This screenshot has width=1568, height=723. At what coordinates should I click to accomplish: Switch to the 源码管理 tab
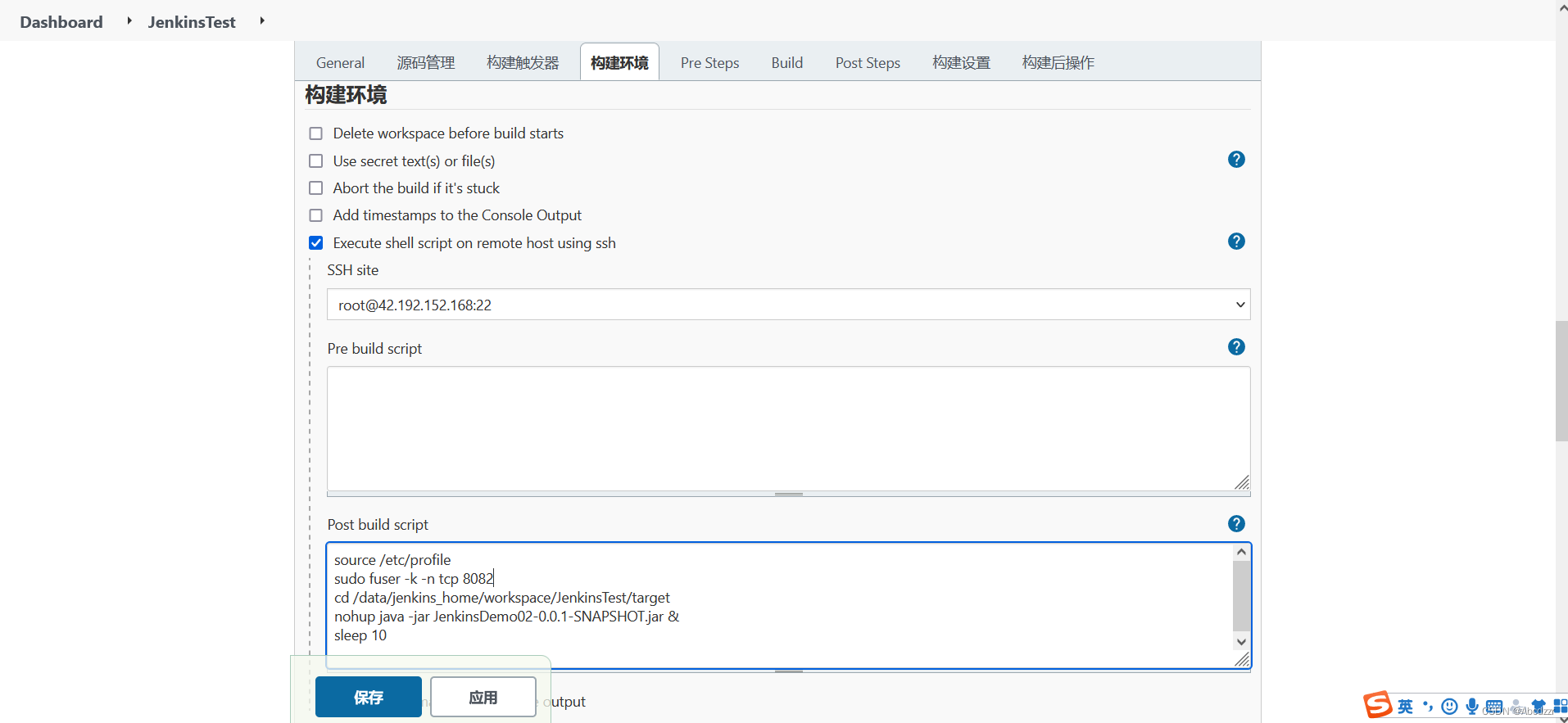click(x=425, y=63)
